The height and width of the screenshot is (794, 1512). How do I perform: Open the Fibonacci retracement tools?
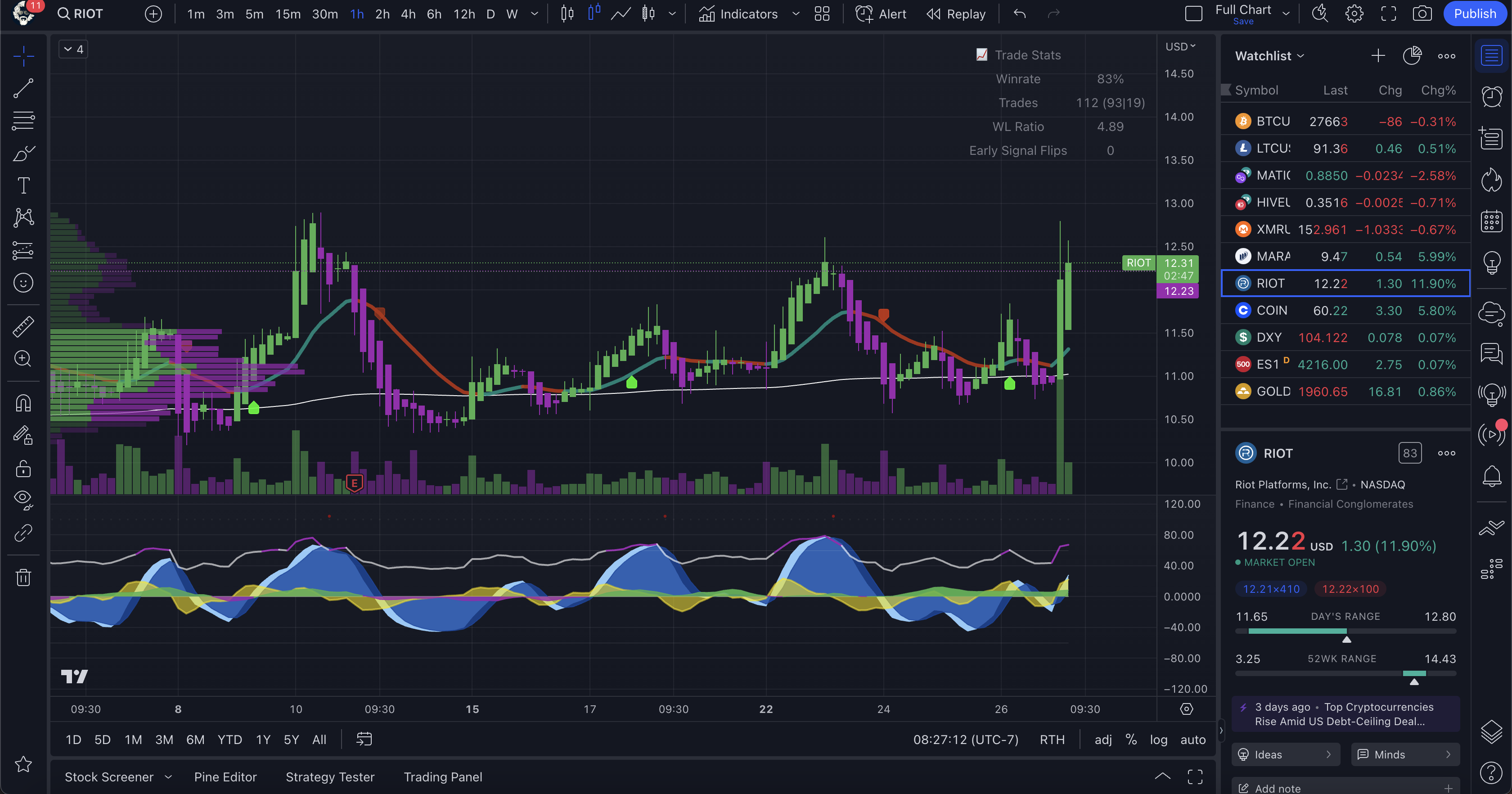(23, 121)
